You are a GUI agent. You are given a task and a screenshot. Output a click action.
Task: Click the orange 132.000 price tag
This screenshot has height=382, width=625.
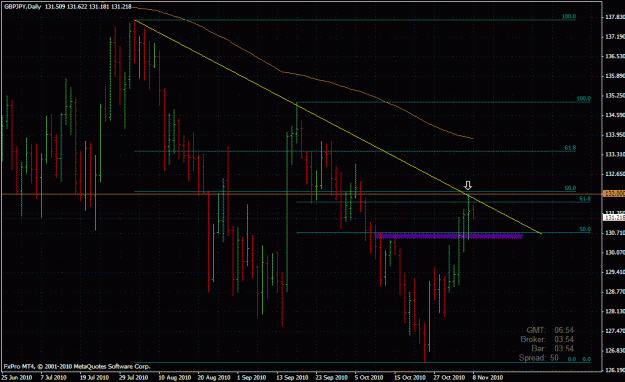614,193
